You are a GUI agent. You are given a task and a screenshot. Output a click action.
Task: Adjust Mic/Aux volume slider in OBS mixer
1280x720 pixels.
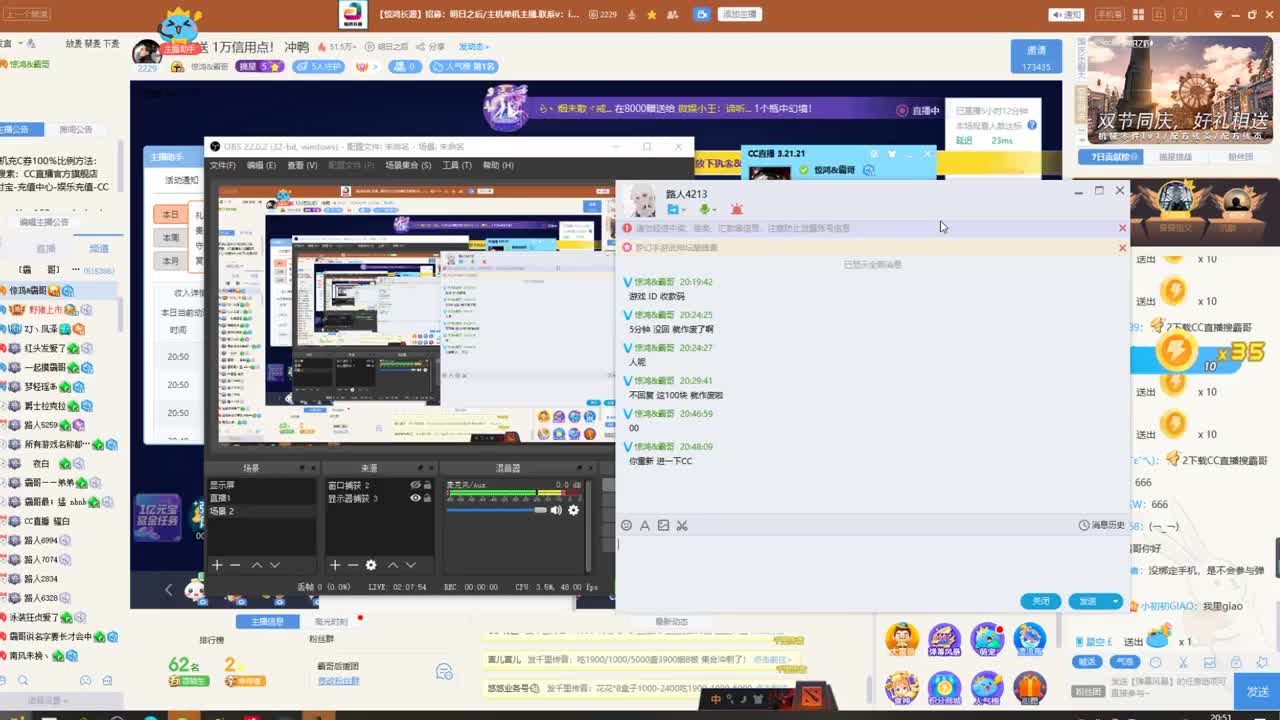coord(496,510)
